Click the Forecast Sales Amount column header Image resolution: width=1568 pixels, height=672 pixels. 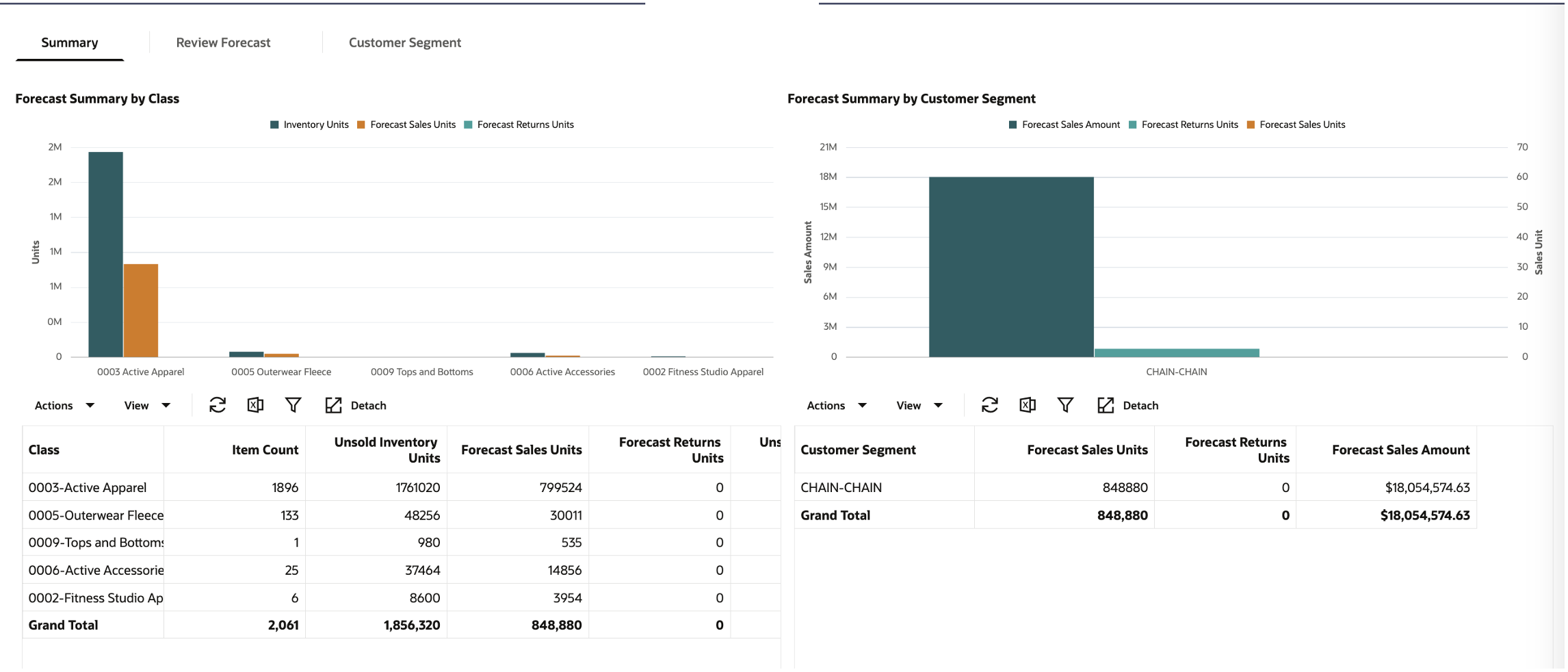point(1400,450)
